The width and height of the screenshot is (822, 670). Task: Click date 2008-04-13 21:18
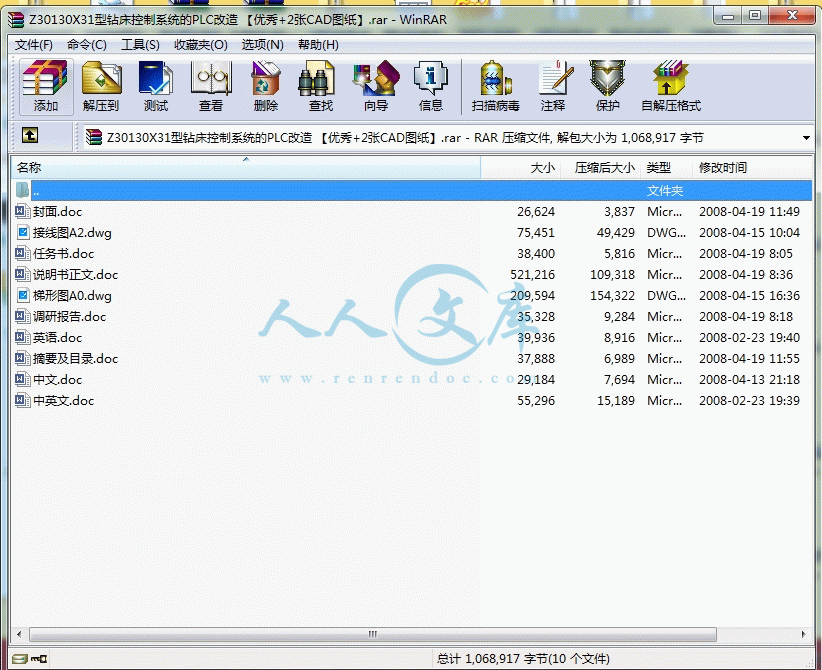click(749, 379)
